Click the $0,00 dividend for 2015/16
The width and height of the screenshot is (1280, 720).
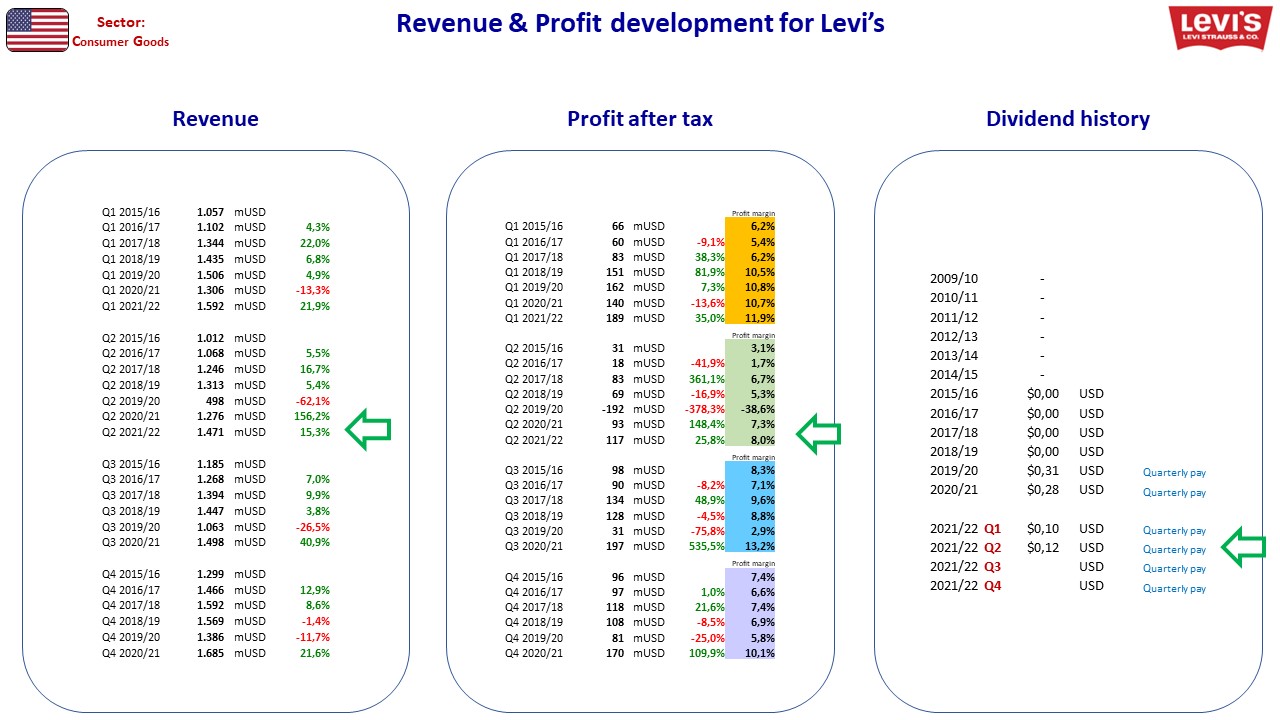pyautogui.click(x=1043, y=394)
